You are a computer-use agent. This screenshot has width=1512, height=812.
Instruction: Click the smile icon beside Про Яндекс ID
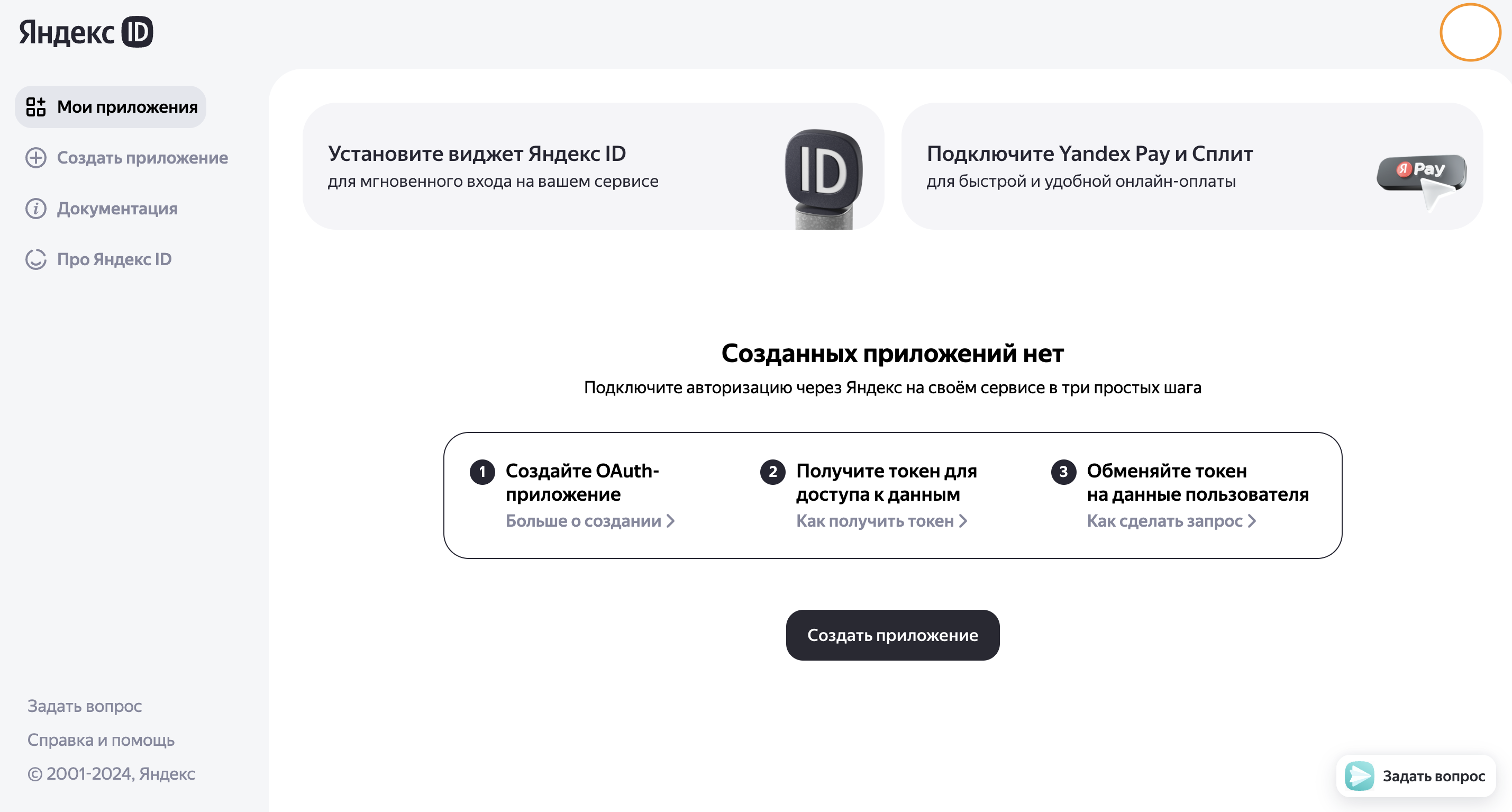pyautogui.click(x=36, y=259)
